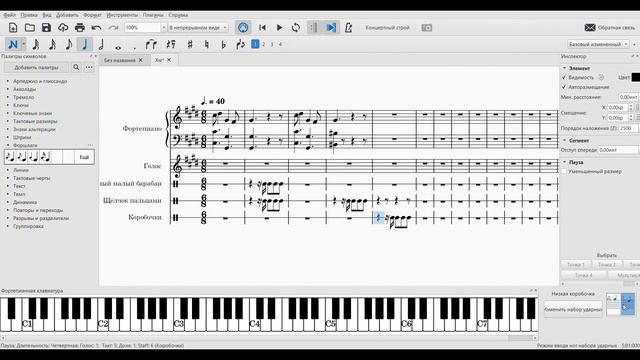Expand the Ключевые знаки palette
The image size is (640, 360).
point(32,113)
